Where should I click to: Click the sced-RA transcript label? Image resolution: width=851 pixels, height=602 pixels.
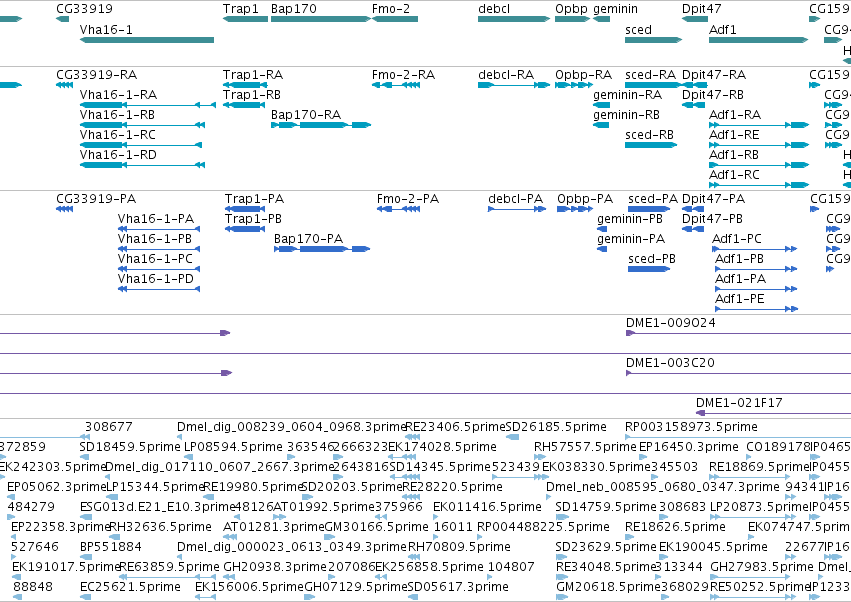(x=651, y=74)
